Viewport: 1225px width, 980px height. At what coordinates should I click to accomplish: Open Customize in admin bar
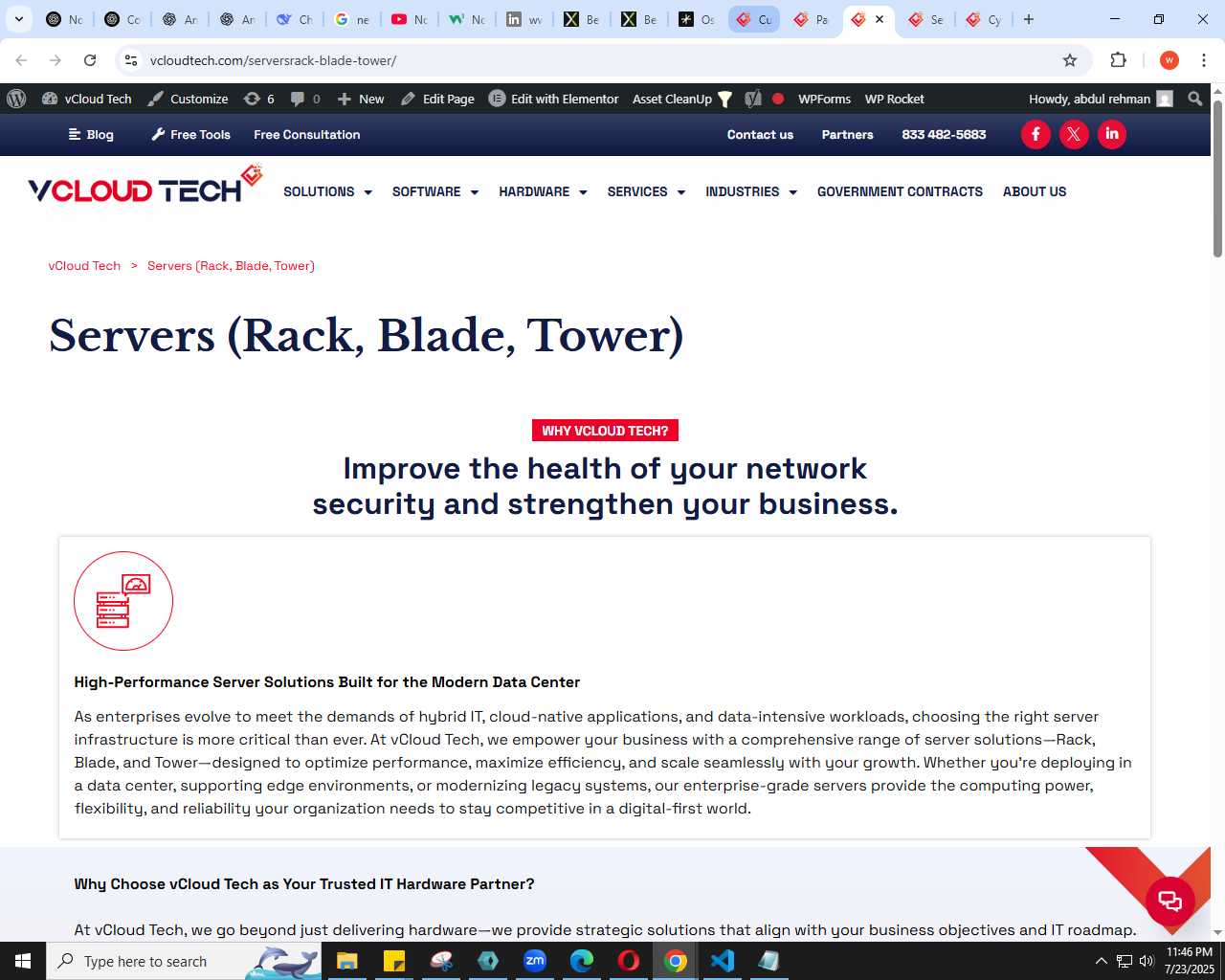point(188,99)
